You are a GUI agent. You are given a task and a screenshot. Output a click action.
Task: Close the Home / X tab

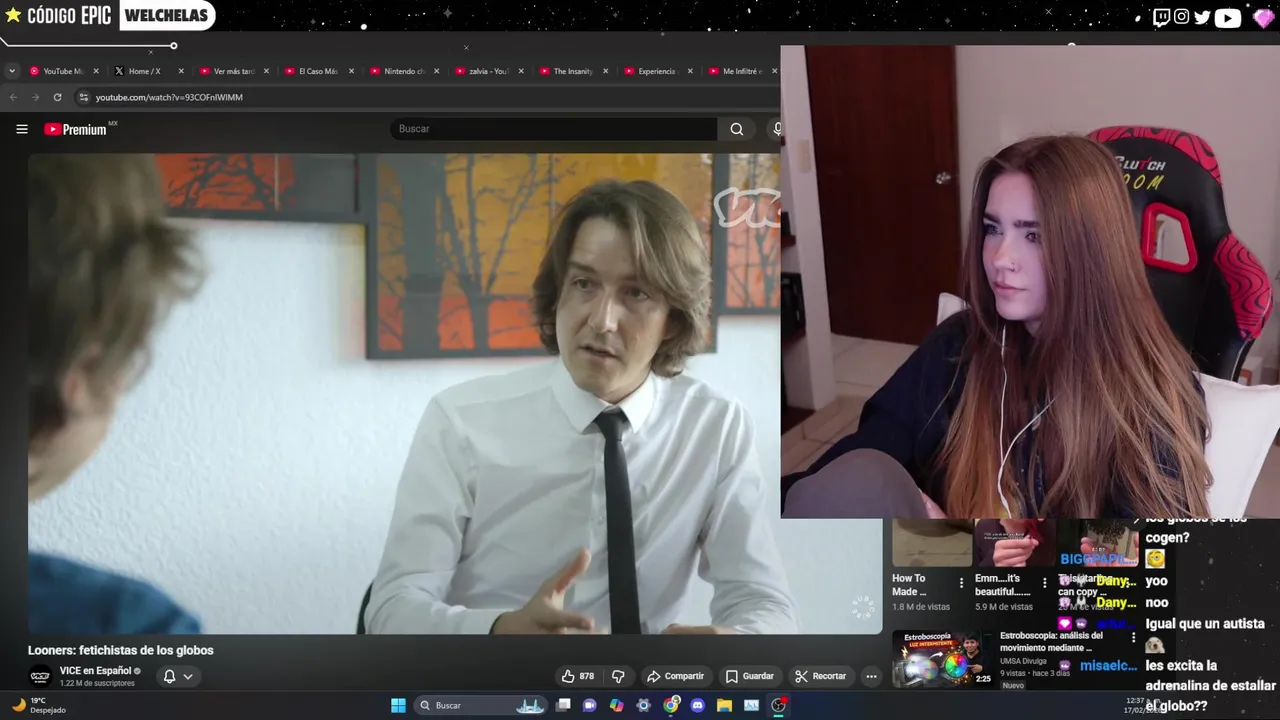[181, 71]
